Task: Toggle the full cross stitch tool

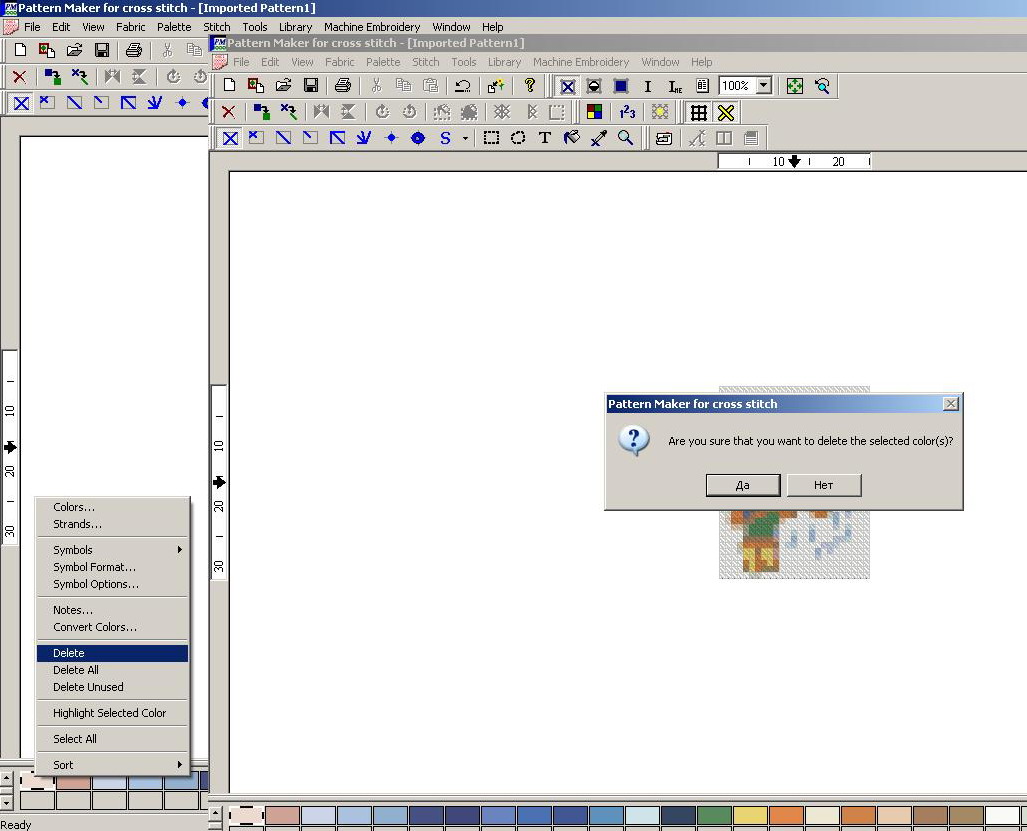Action: coord(230,138)
